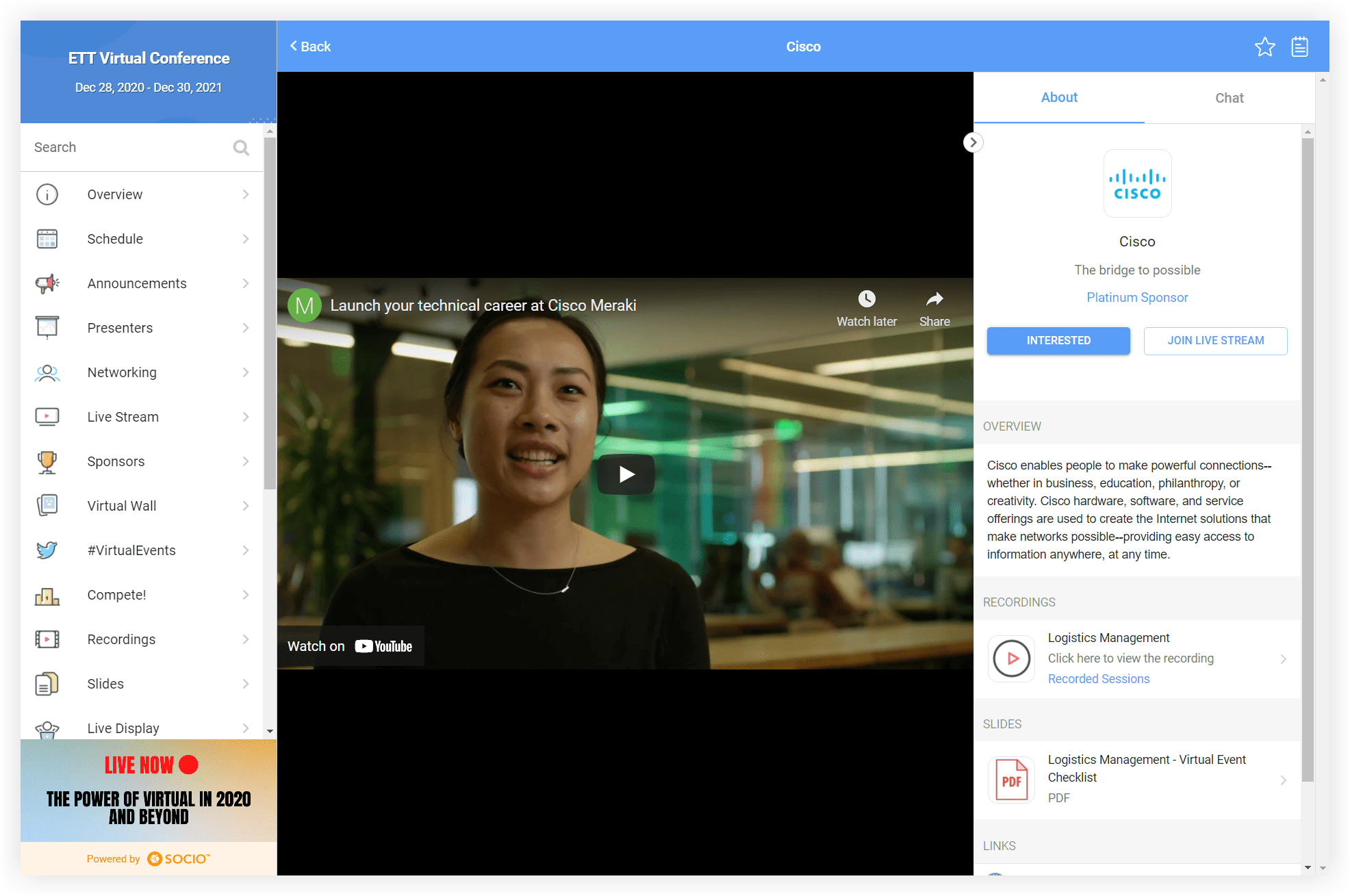Click the Watch later clock icon
Screen dimensions: 1350x896
click(867, 299)
